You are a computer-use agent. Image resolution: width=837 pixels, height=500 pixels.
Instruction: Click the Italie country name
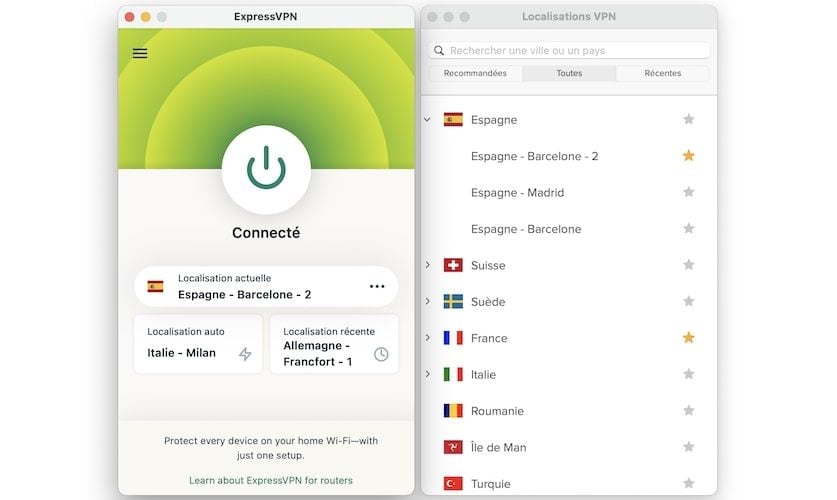tap(483, 375)
